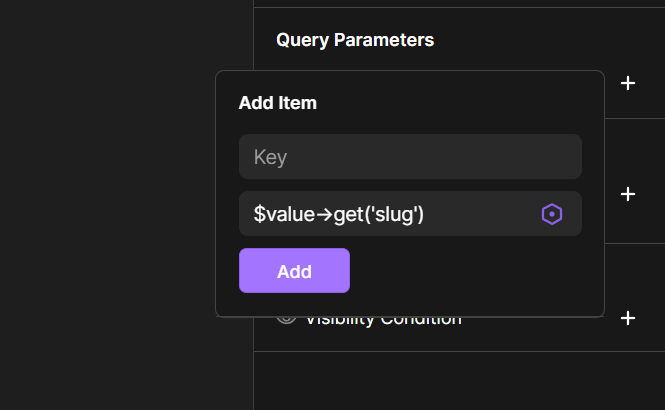Click the plus icon beside Query Parameters
Viewport: 665px width, 410px height.
(628, 83)
